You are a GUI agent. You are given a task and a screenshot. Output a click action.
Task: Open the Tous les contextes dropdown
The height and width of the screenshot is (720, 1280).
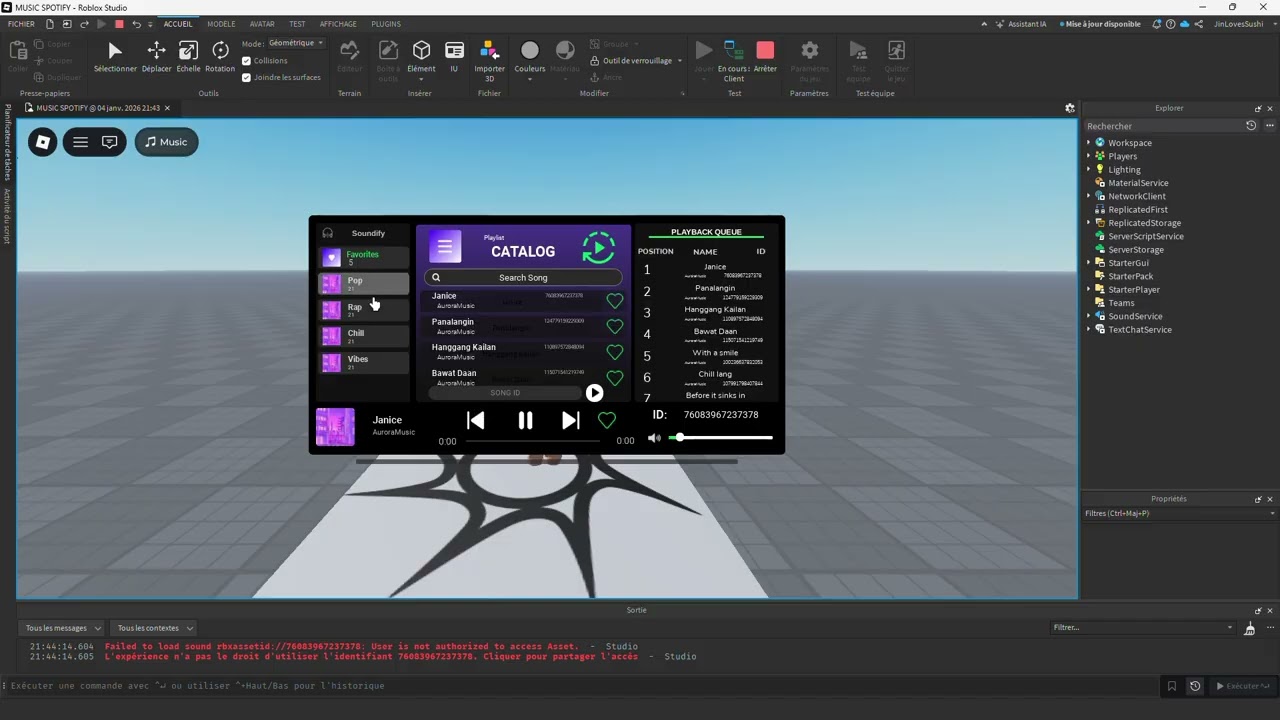click(x=154, y=628)
